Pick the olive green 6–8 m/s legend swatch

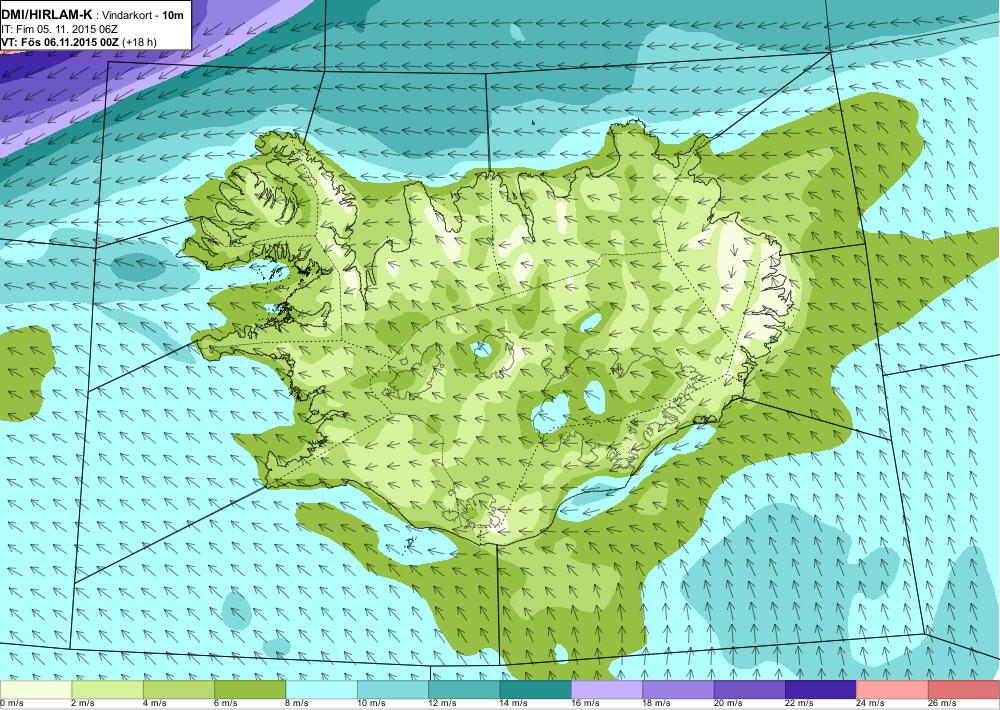(250, 690)
